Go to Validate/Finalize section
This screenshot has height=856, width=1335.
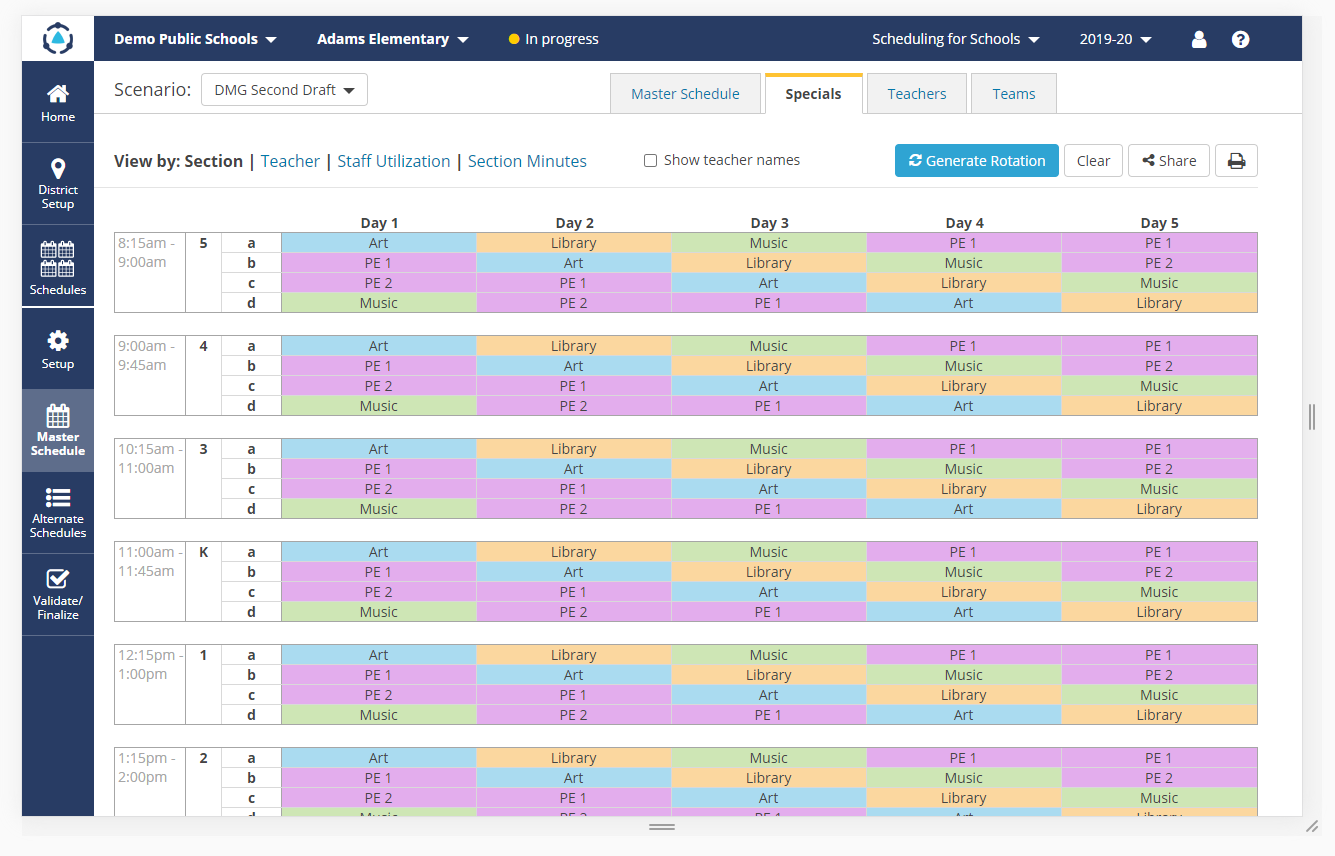[57, 592]
